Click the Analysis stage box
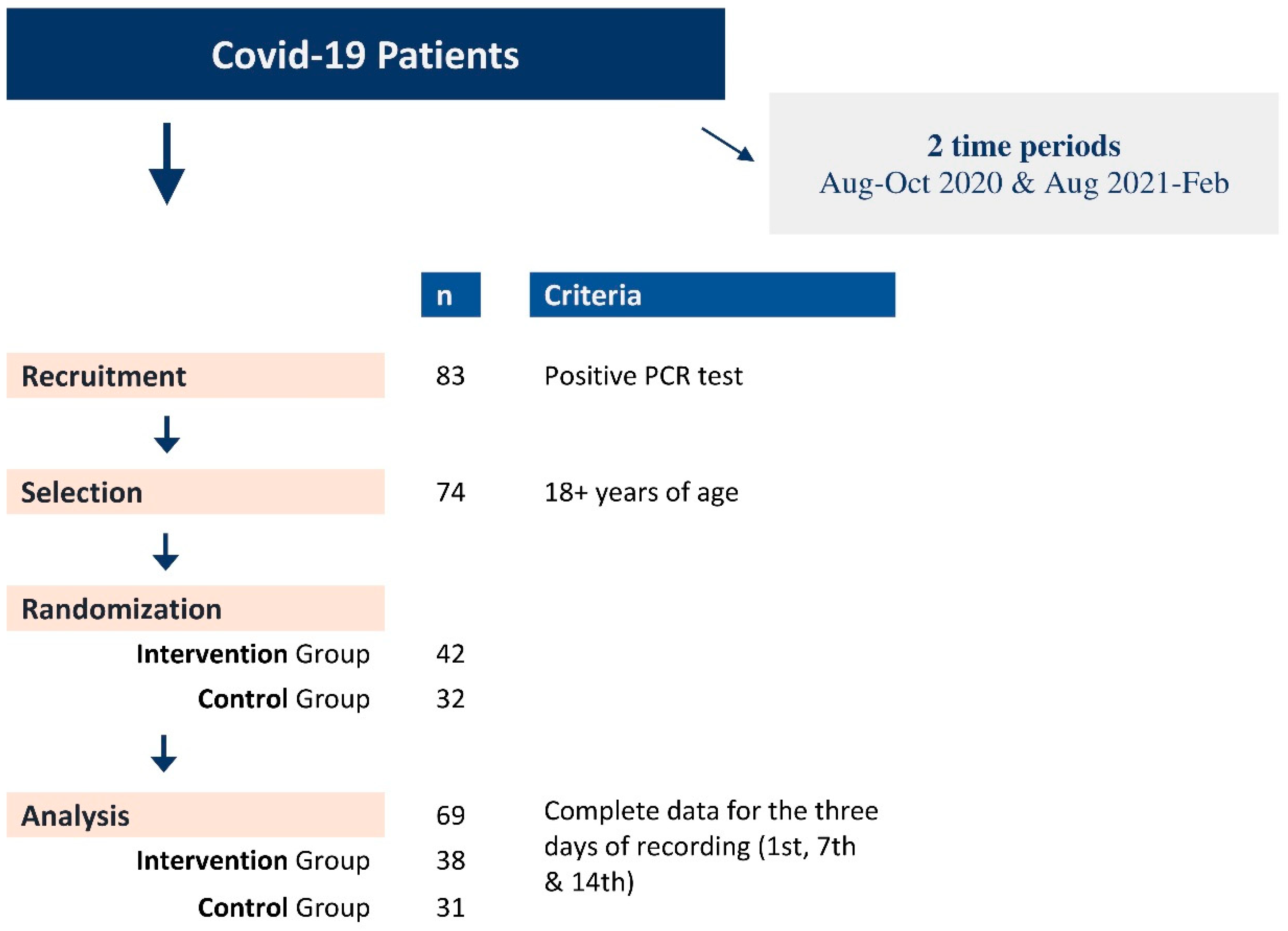The width and height of the screenshot is (1288, 931). coord(196,815)
